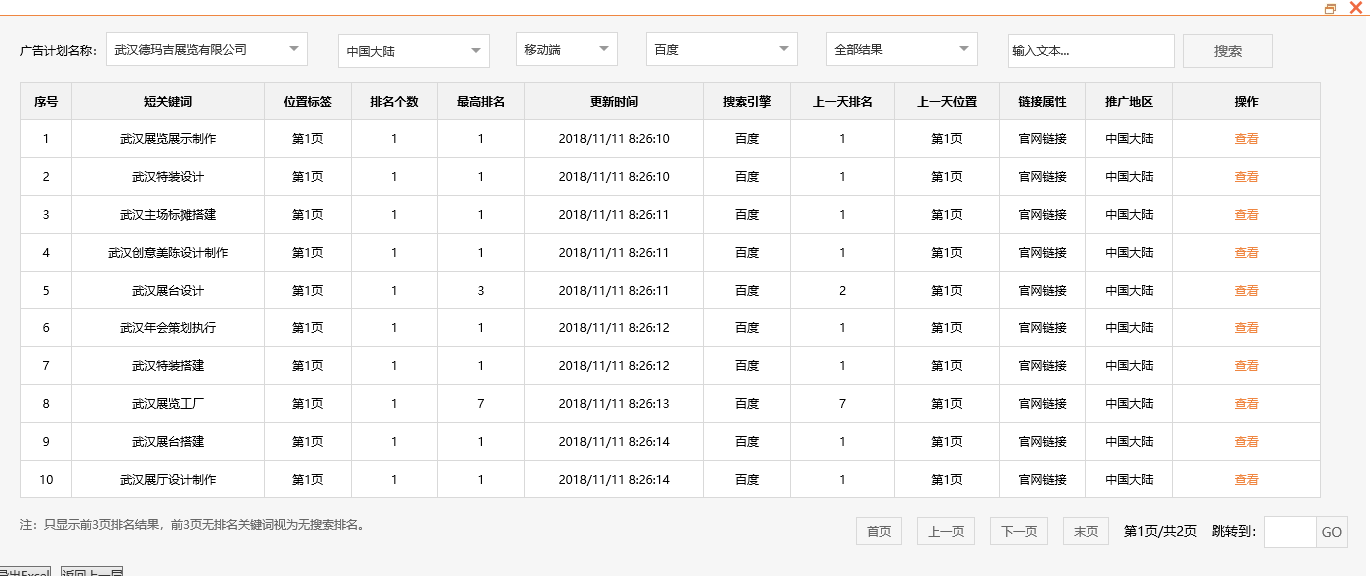Click the 首页 first page button

click(x=878, y=530)
